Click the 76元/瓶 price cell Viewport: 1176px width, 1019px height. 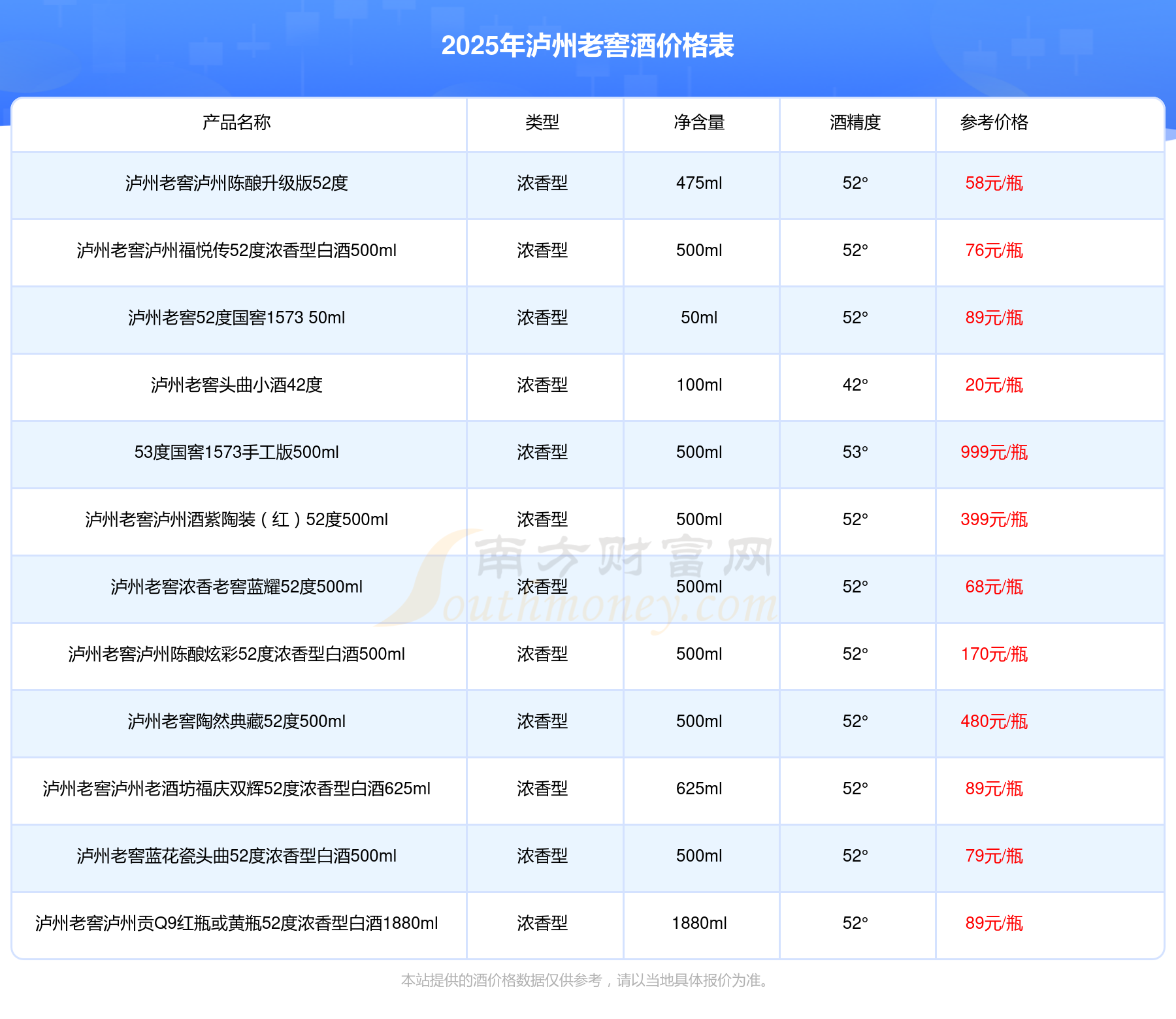click(x=994, y=251)
